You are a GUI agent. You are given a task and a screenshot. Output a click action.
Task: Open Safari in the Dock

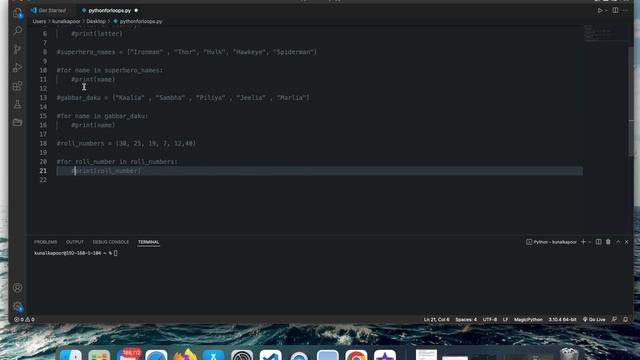[156, 356]
